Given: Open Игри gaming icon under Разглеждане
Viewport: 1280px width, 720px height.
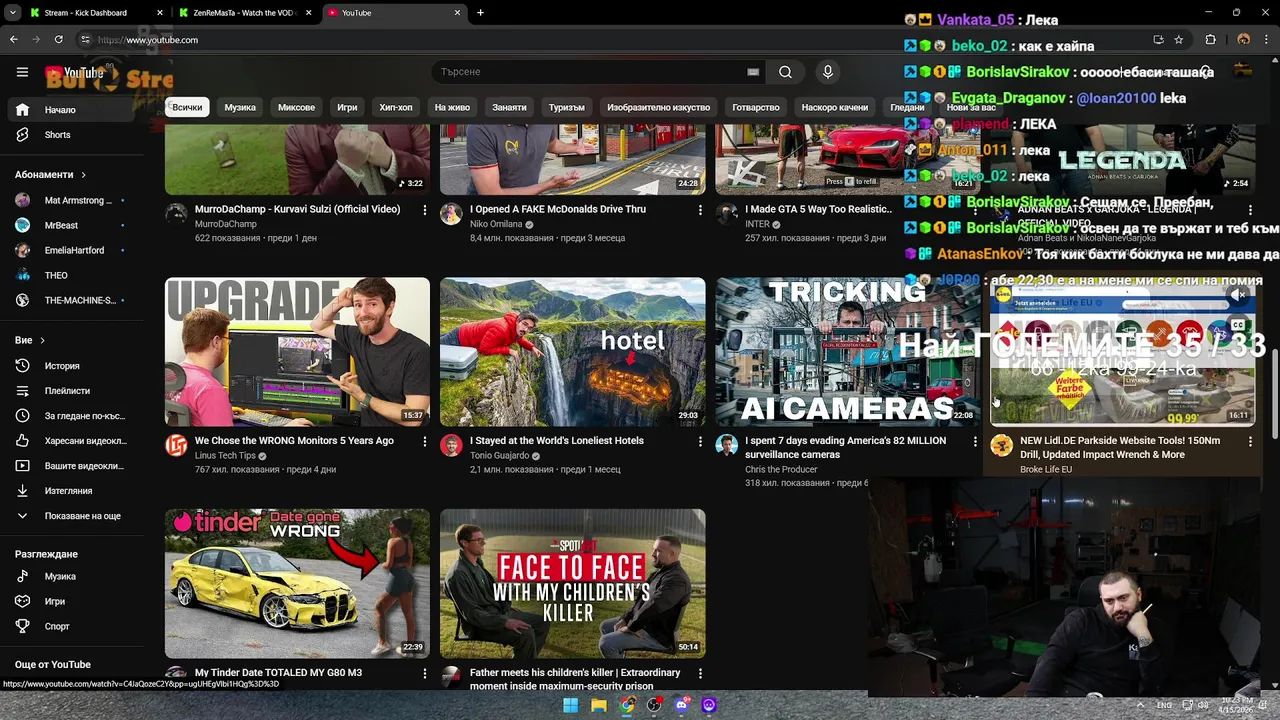Looking at the screenshot, I should [22, 602].
